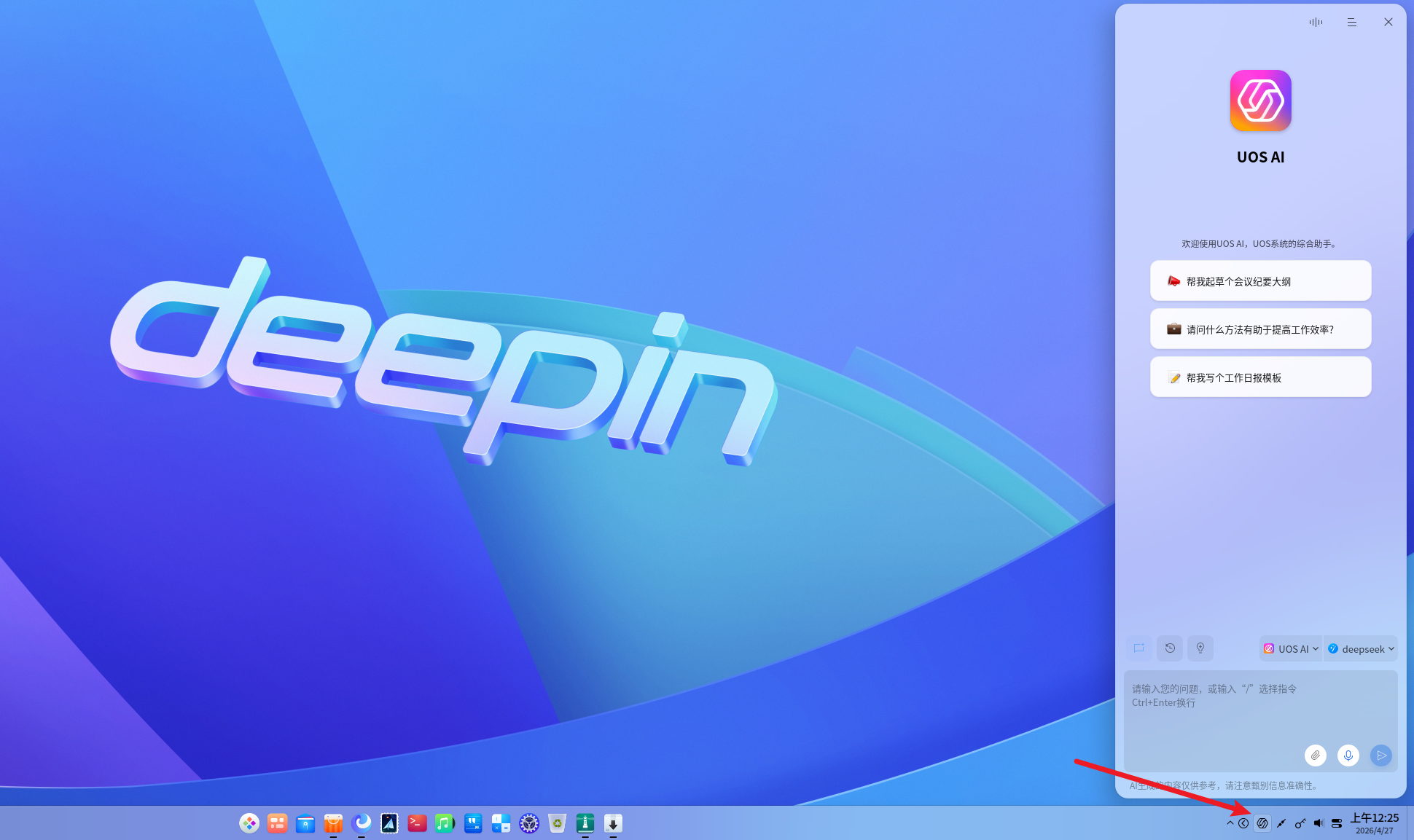Start voice input with microphone icon
The height and width of the screenshot is (840, 1414).
click(1348, 755)
